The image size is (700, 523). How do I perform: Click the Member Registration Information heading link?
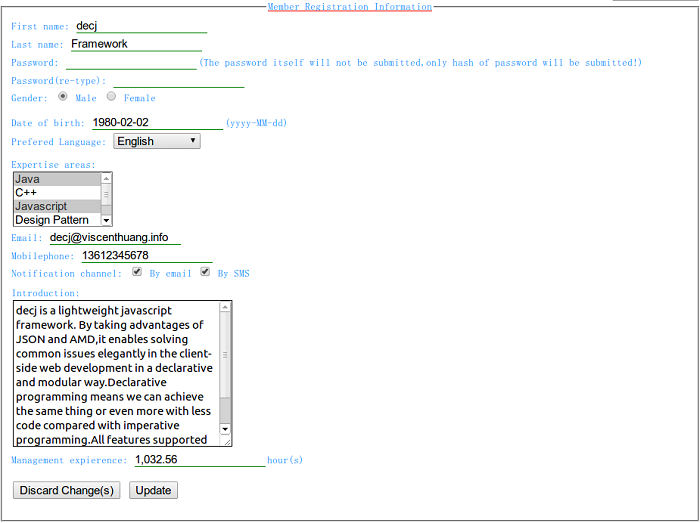[350, 7]
